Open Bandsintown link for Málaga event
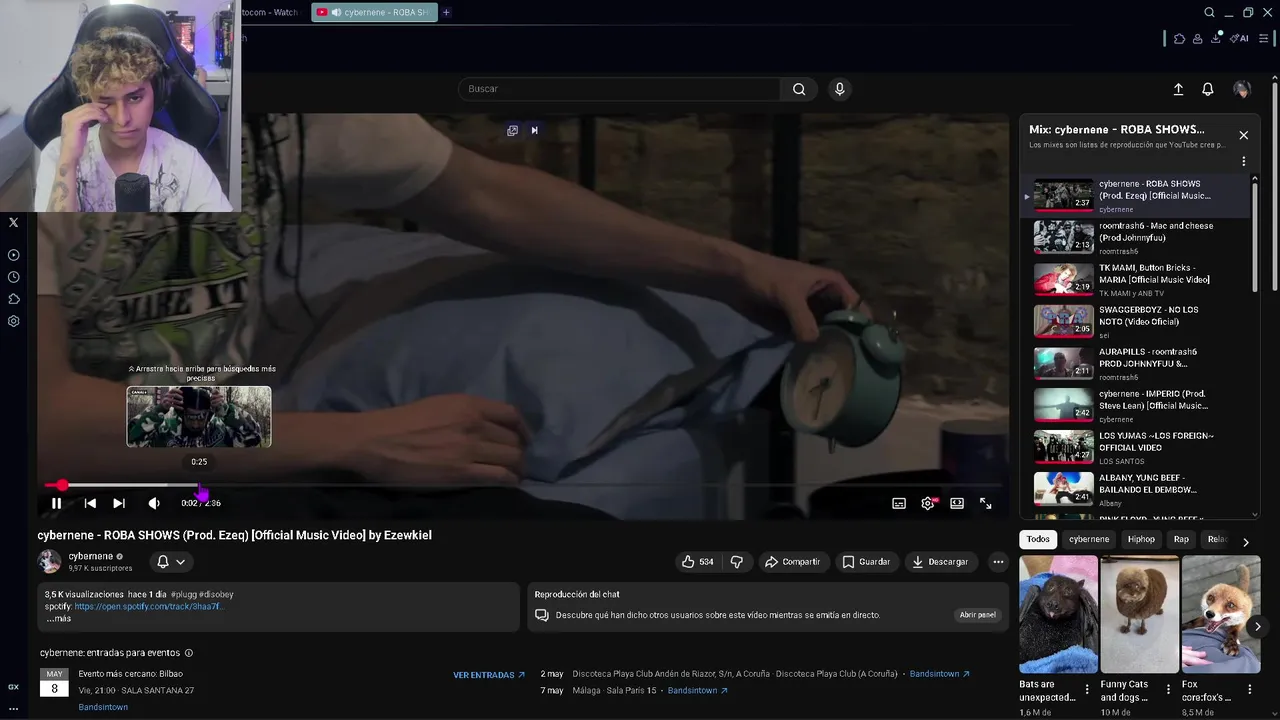The width and height of the screenshot is (1280, 720). point(697,691)
